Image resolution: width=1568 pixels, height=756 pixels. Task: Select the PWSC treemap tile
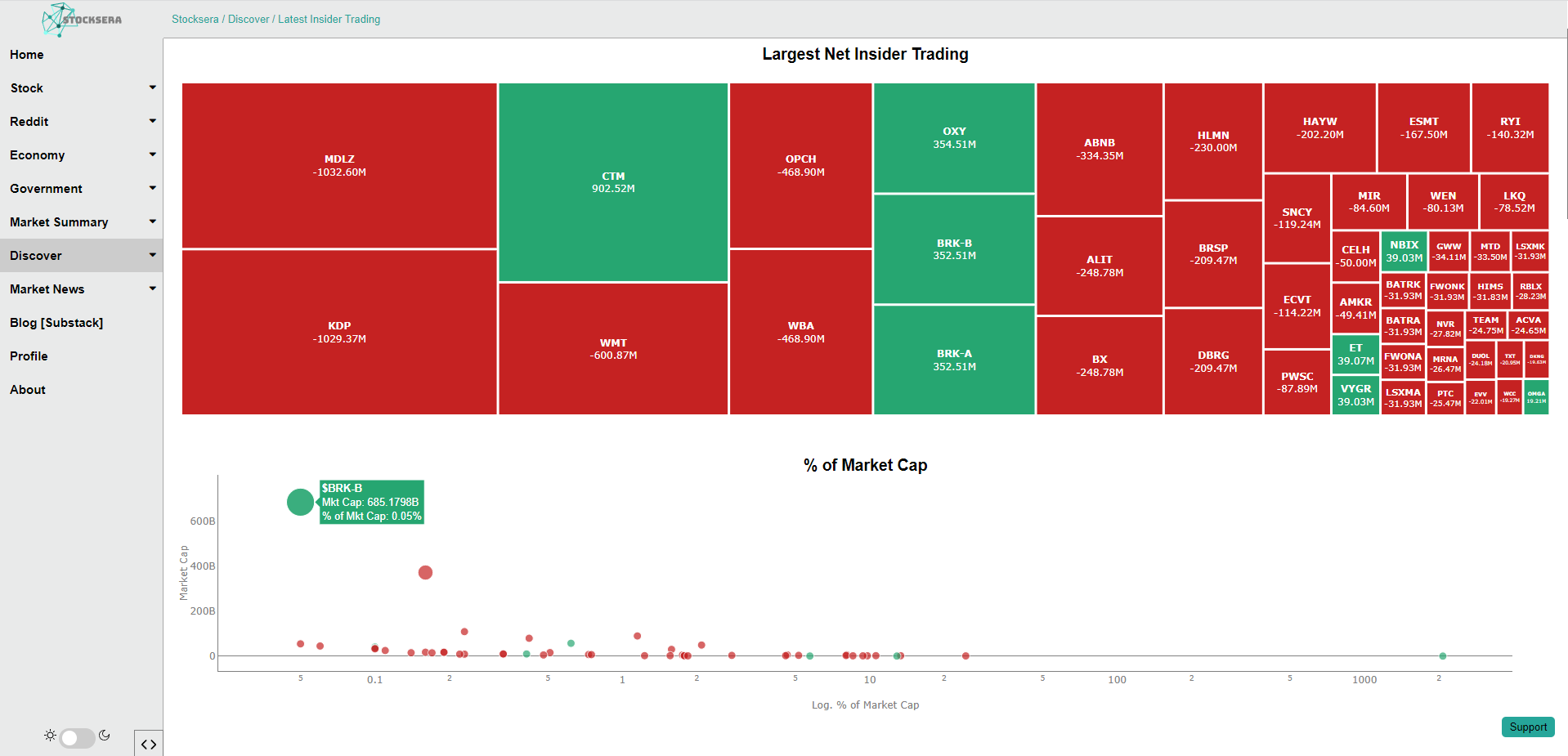(1297, 382)
